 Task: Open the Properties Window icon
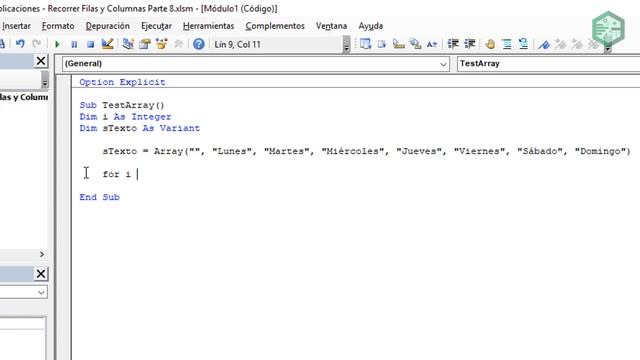tap(144, 44)
